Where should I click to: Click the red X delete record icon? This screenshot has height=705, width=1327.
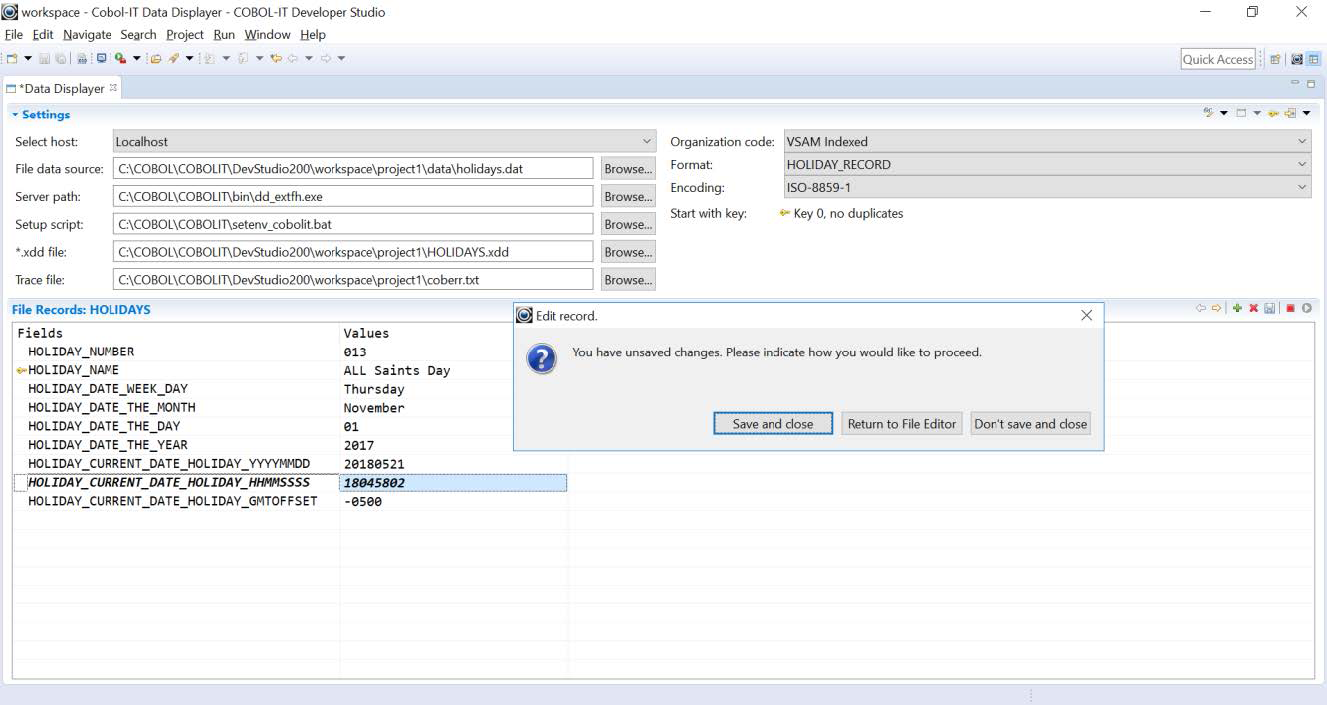point(1253,309)
